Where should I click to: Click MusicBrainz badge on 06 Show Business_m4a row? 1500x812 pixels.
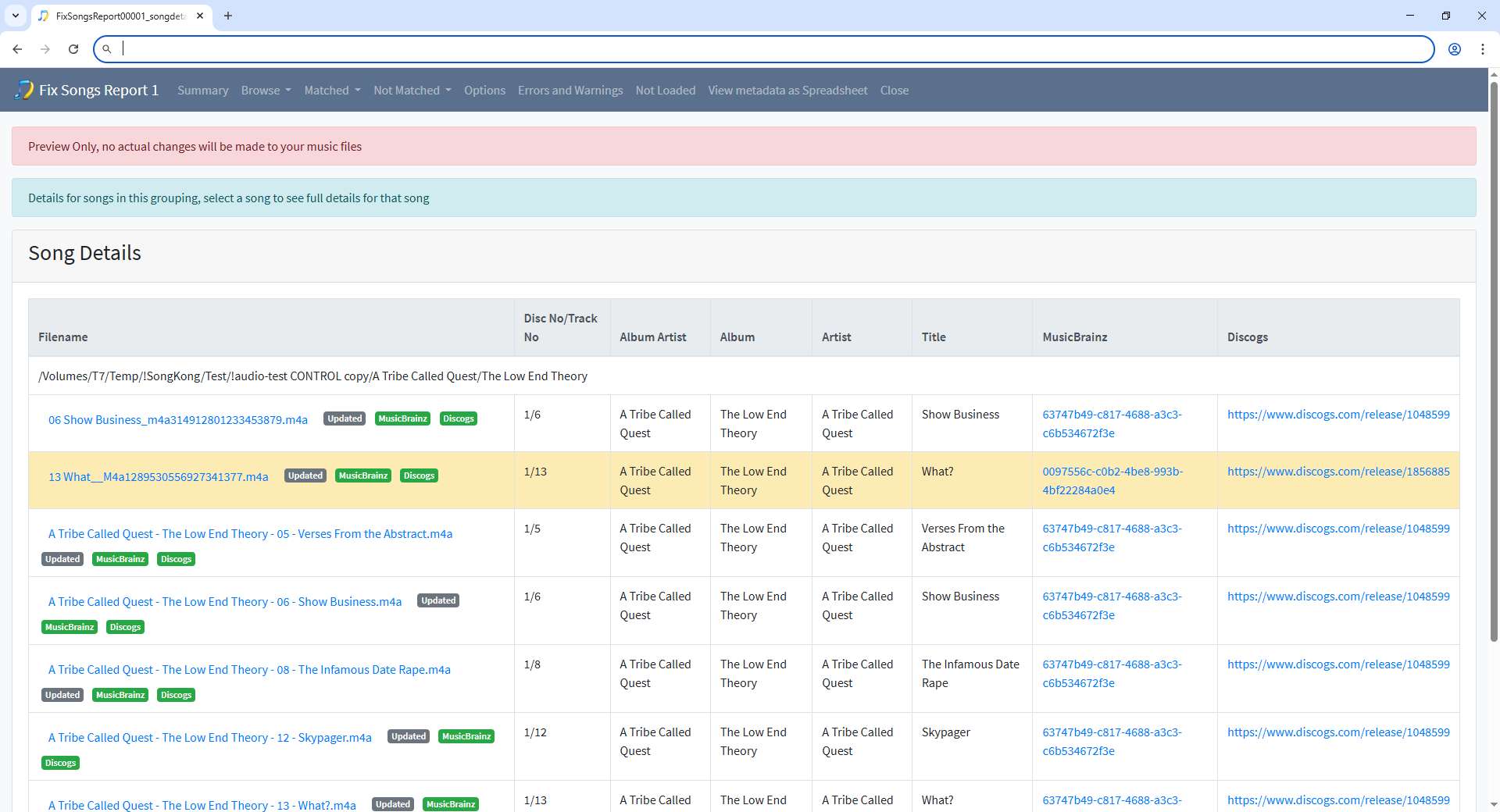tap(403, 419)
